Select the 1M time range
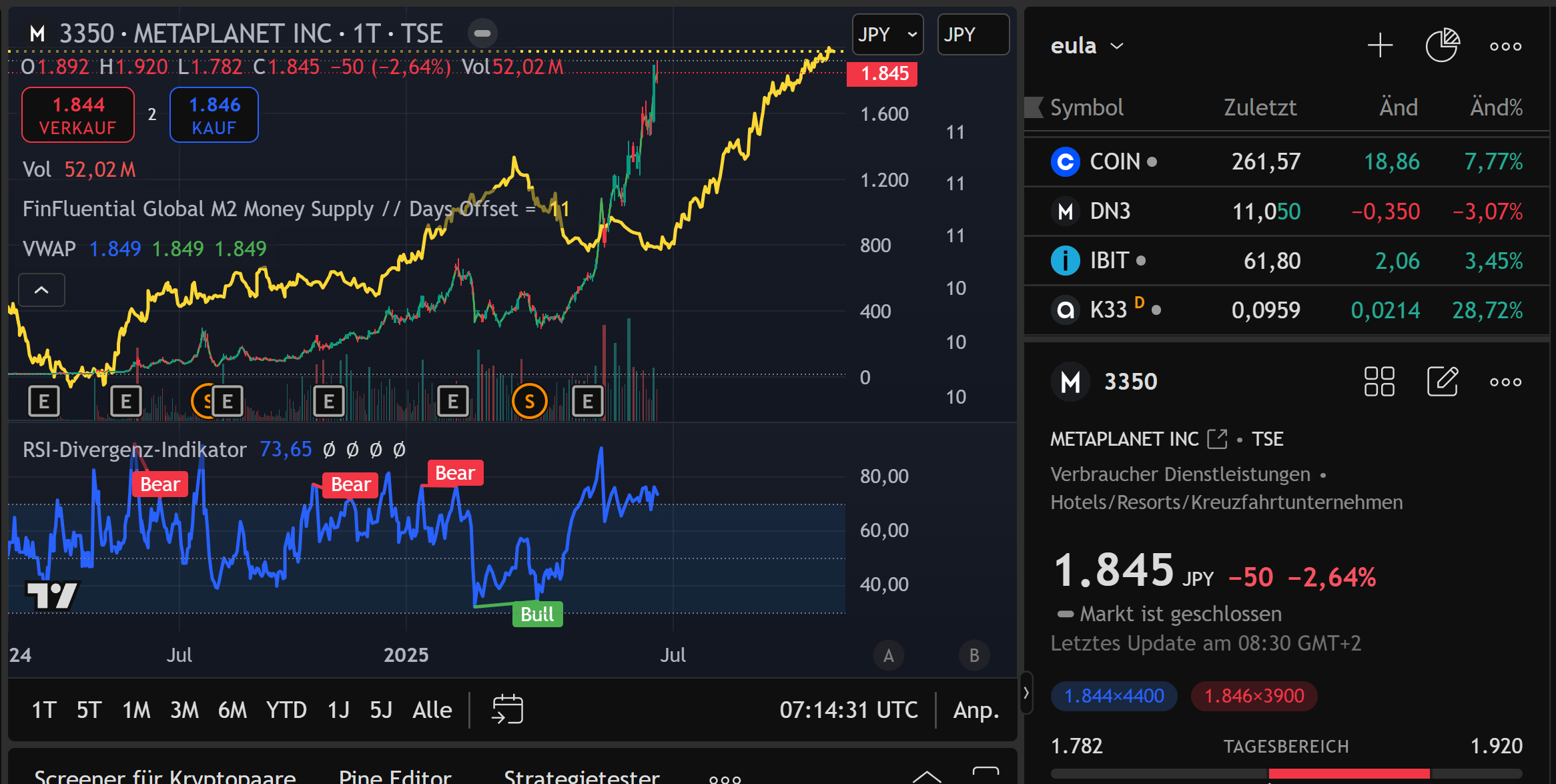This screenshot has height=784, width=1556. [136, 710]
